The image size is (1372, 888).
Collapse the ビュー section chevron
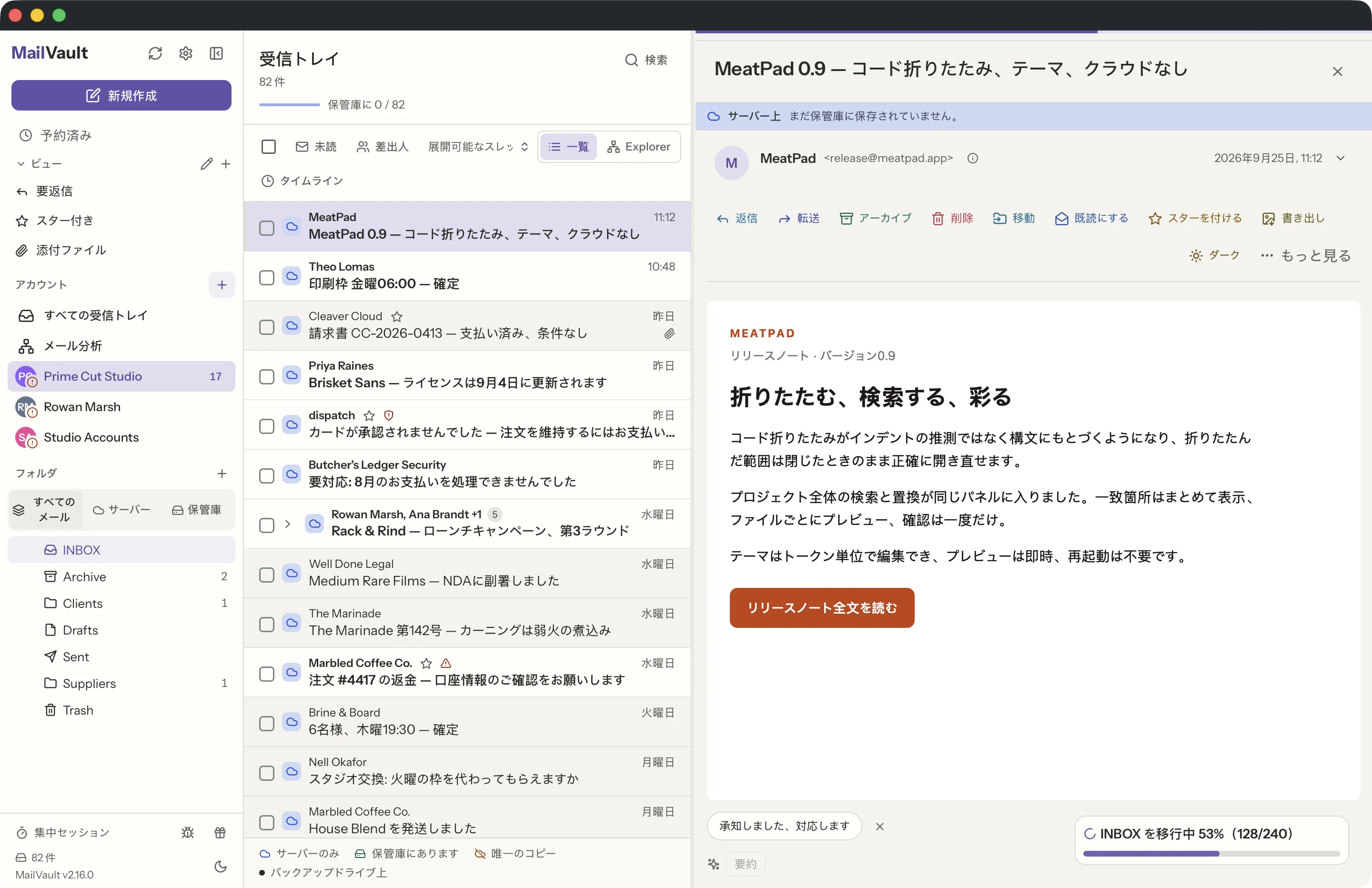(21, 164)
